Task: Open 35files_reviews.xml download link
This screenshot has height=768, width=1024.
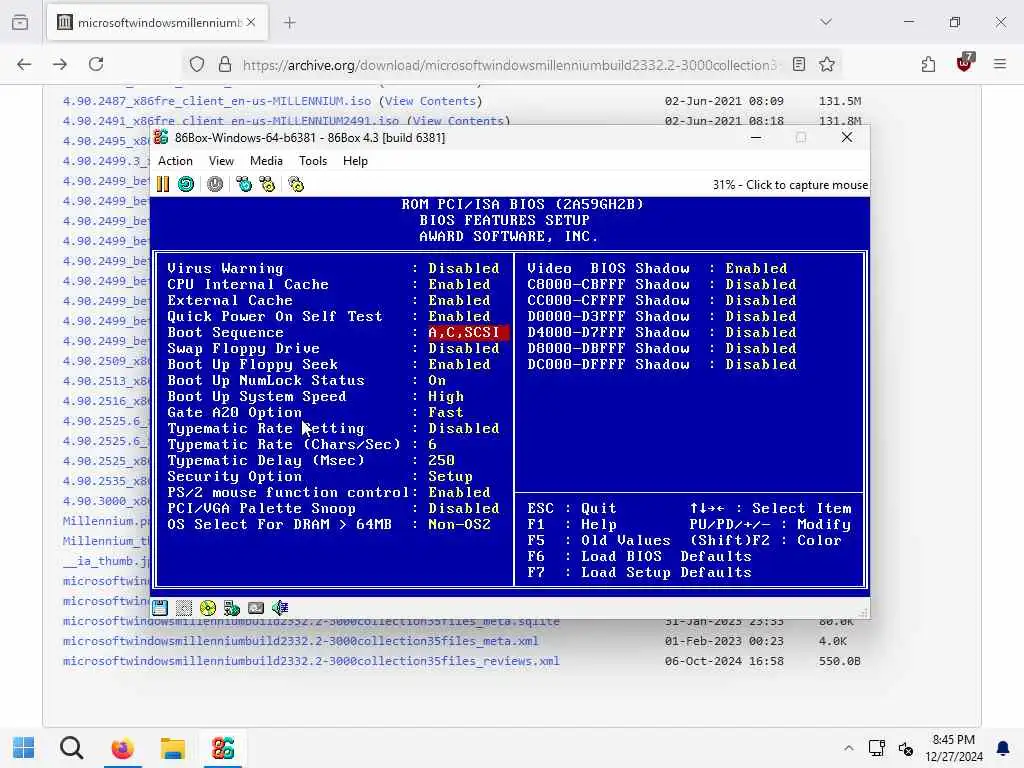Action: [x=311, y=661]
